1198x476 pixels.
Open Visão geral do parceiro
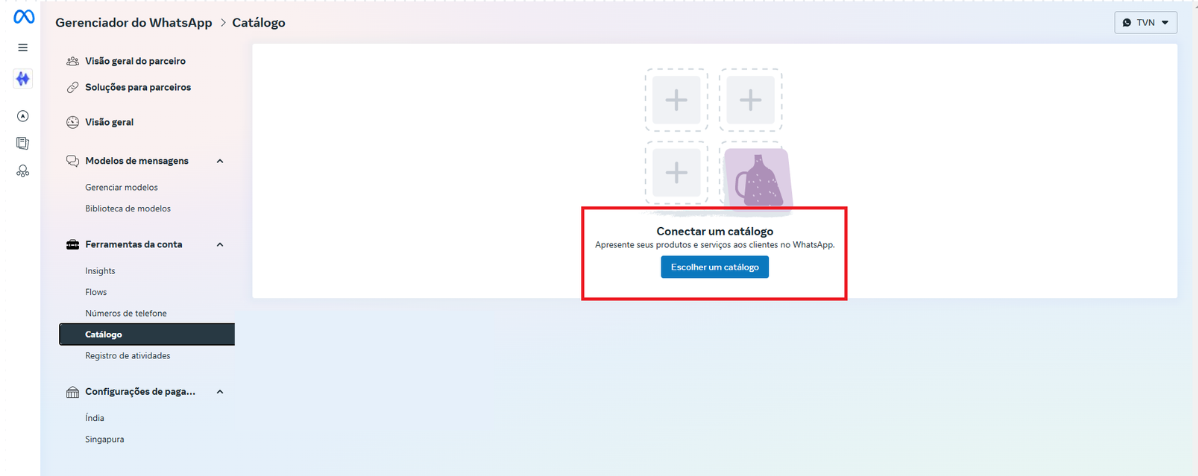[135, 61]
